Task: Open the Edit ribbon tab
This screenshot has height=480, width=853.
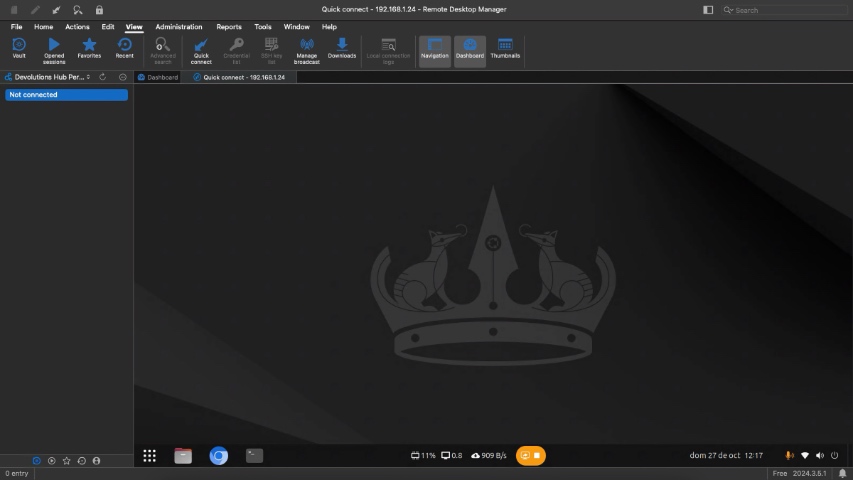Action: pyautogui.click(x=108, y=27)
